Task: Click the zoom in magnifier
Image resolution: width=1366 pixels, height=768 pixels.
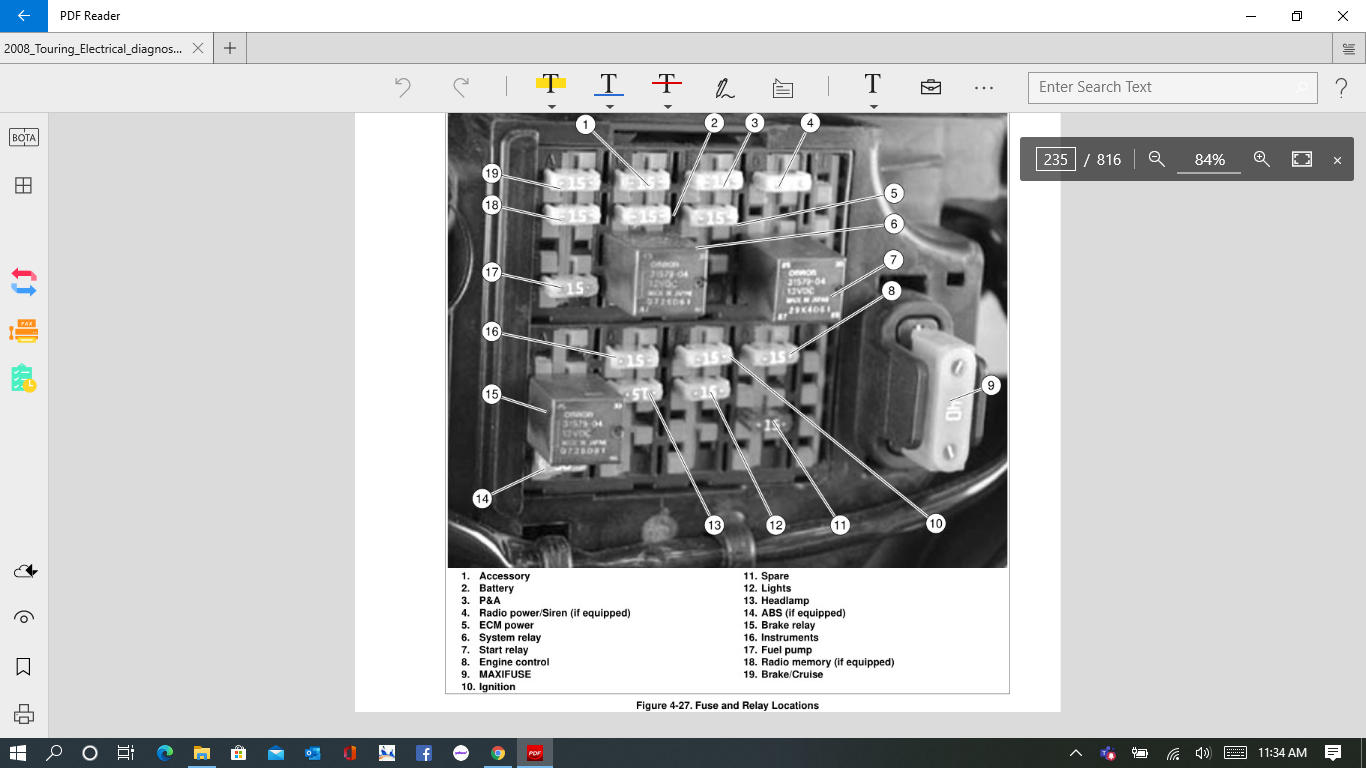Action: (1261, 159)
